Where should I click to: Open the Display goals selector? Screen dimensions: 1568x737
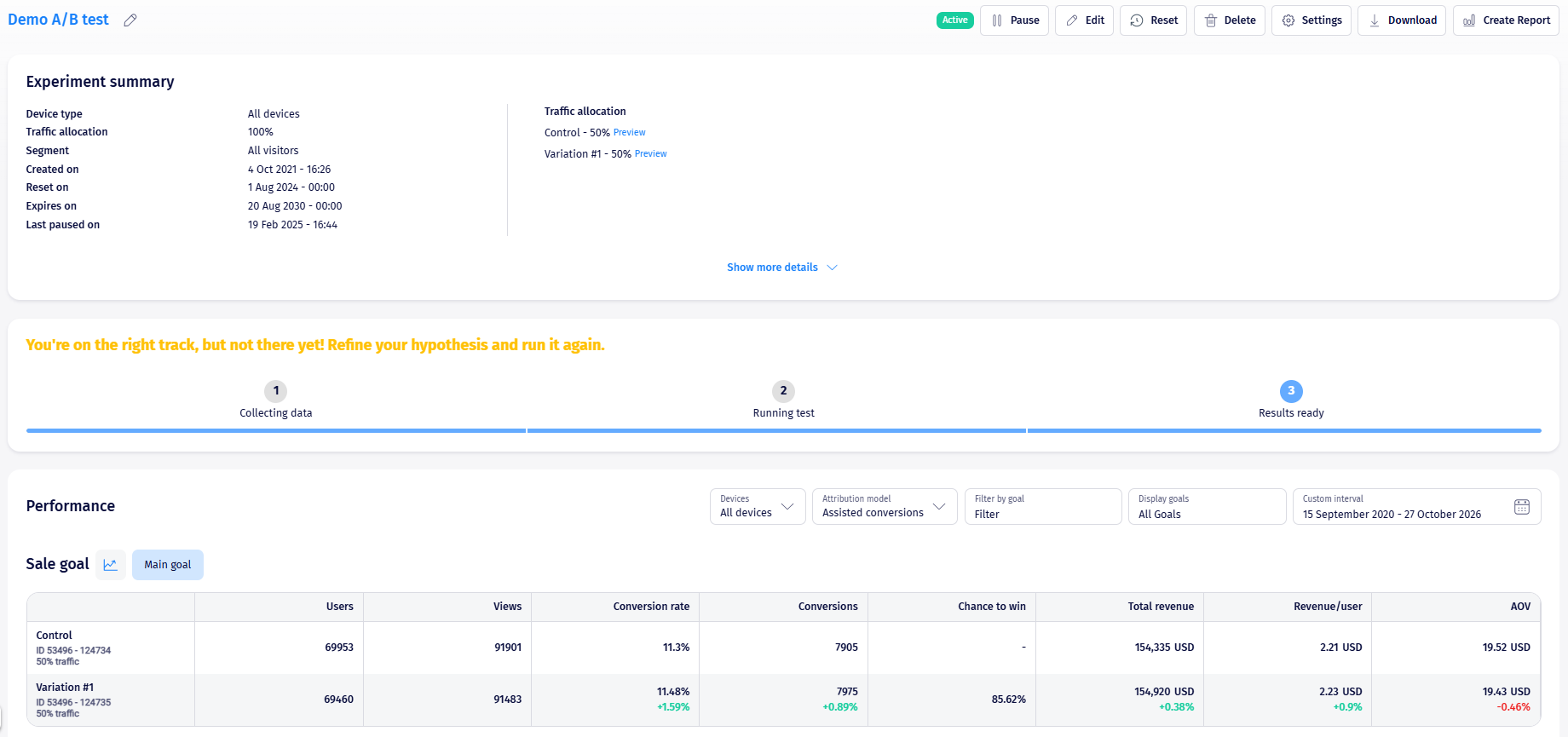(x=1208, y=507)
